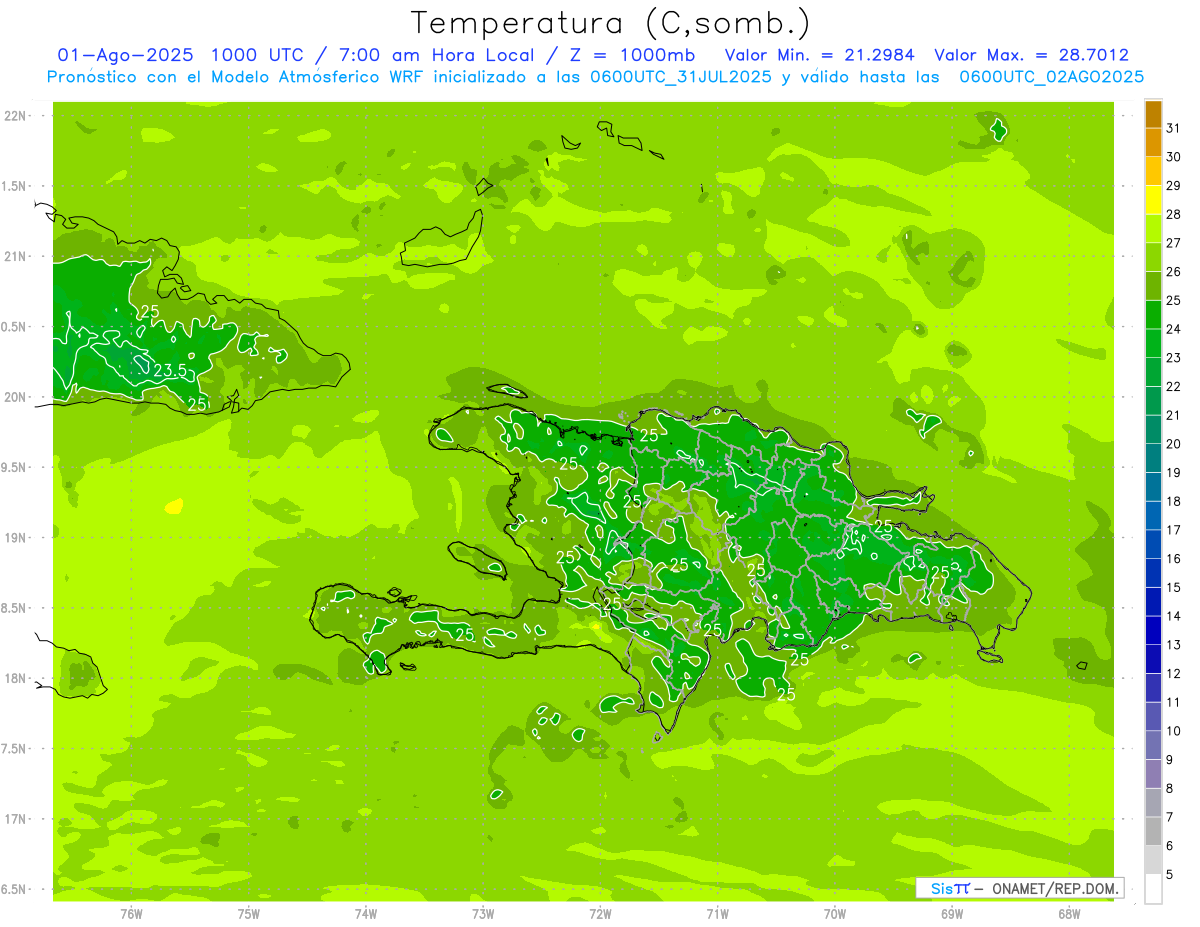
Task: Click gray legend swatch between 6 and 7
Action: (1153, 831)
